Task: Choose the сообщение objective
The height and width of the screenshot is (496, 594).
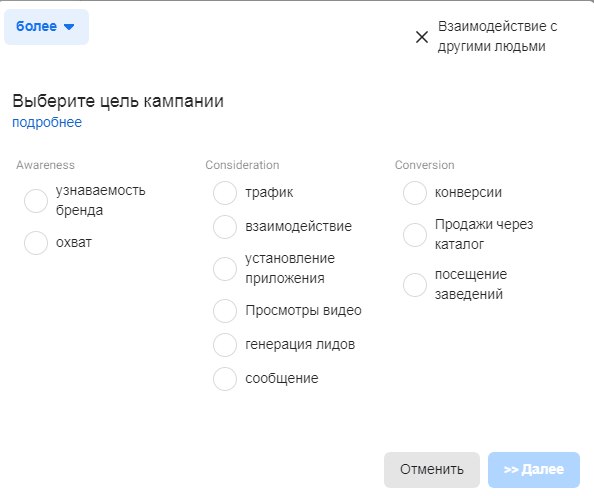Action: point(225,379)
